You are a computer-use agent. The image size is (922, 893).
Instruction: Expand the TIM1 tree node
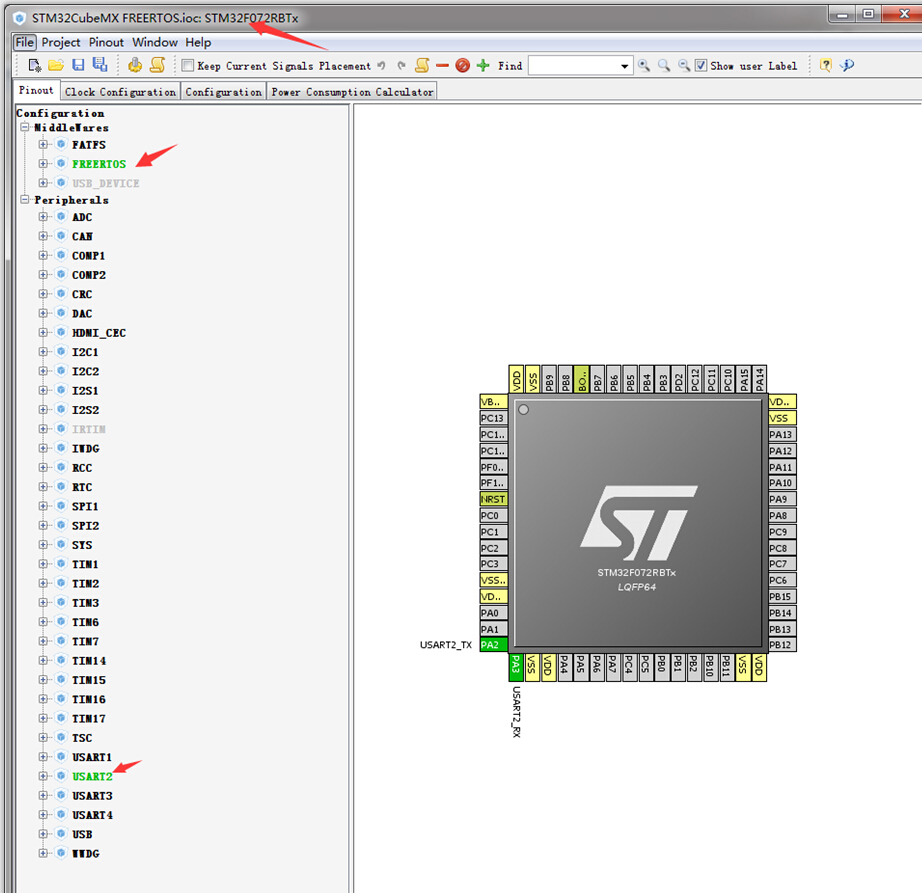tap(43, 564)
